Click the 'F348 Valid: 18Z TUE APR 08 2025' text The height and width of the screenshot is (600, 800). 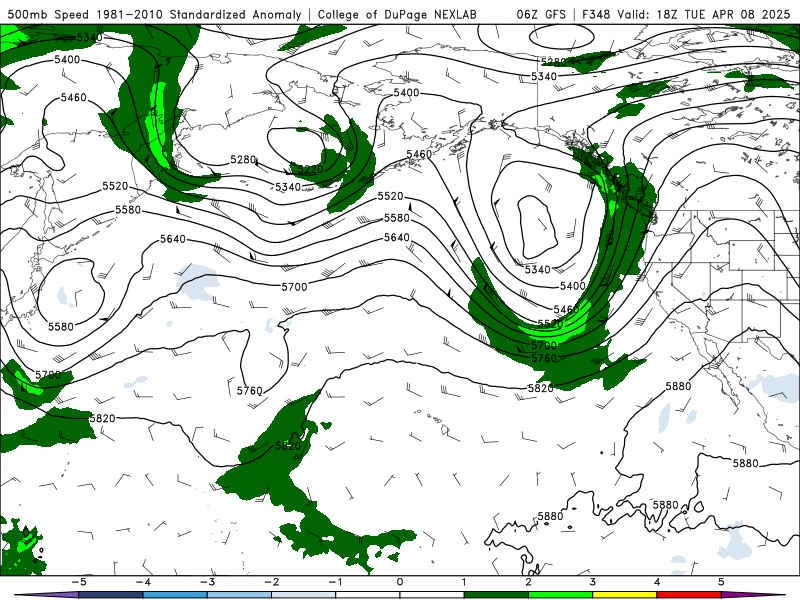pos(686,14)
